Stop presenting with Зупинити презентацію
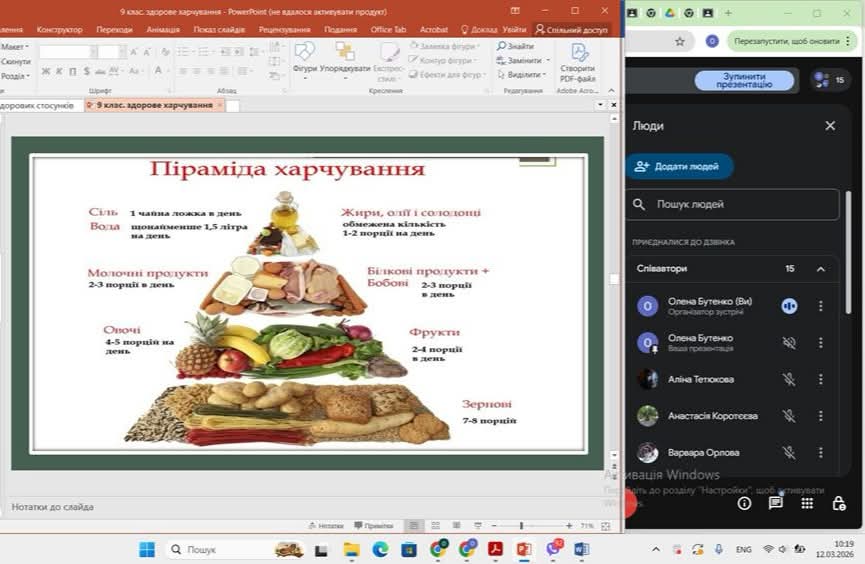Image resolution: width=865 pixels, height=564 pixels. click(744, 81)
